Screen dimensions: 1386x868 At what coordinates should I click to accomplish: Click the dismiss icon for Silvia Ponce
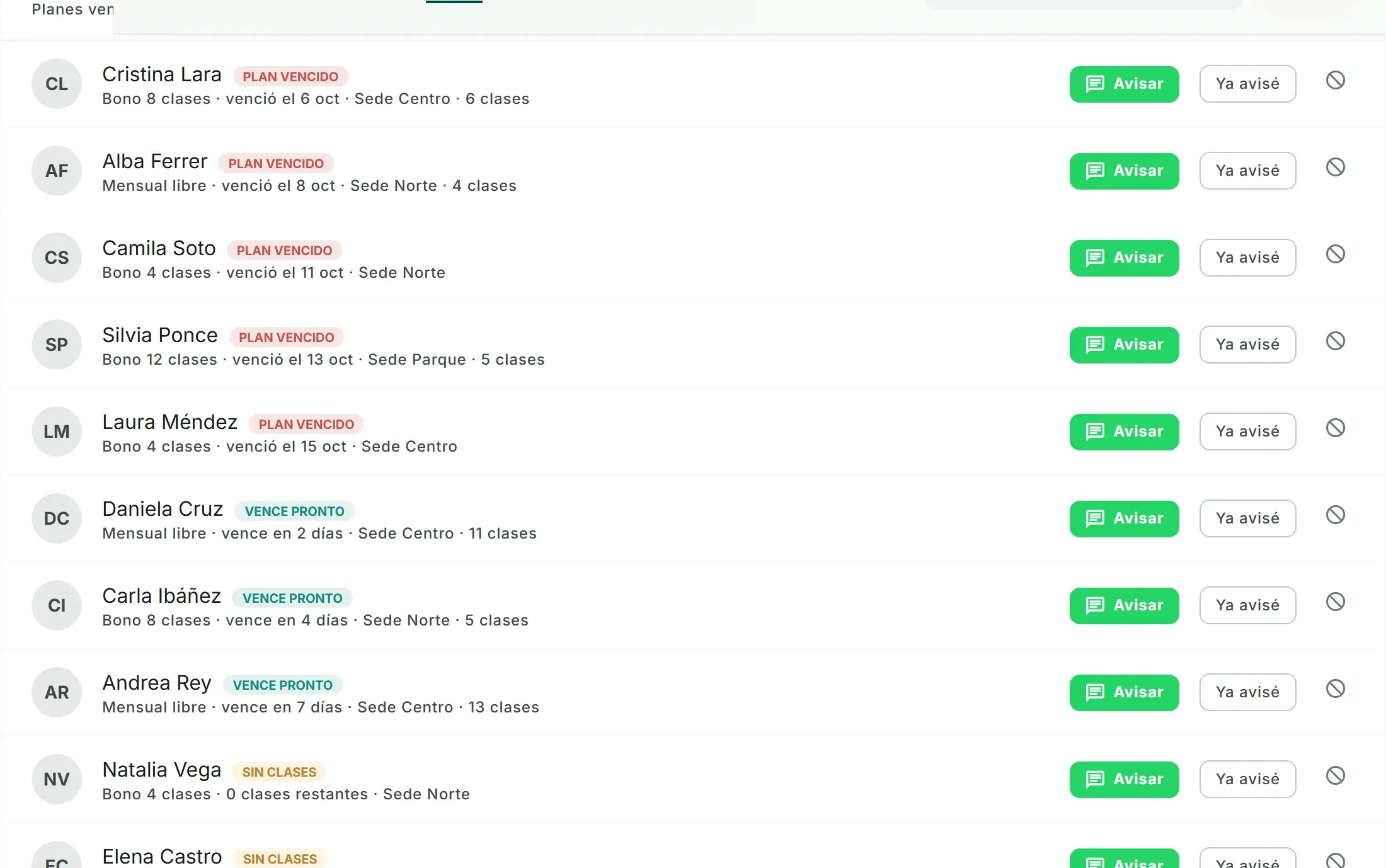click(1335, 341)
